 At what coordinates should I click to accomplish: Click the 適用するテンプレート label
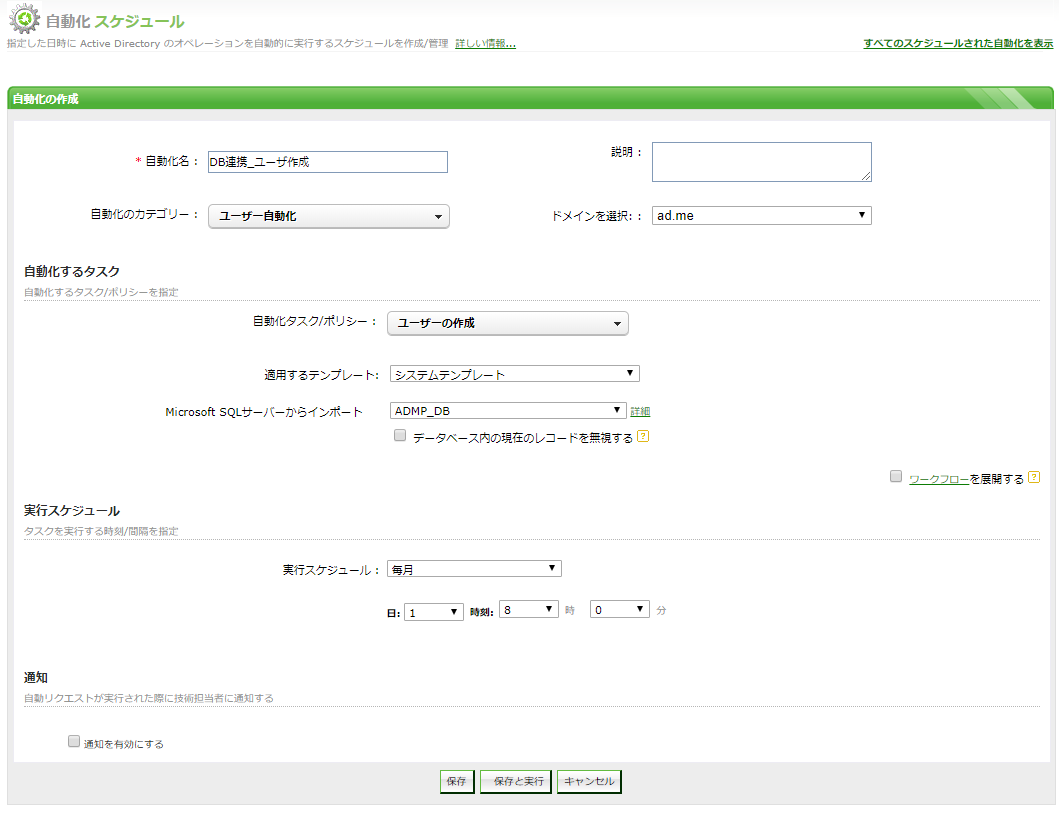(x=321, y=375)
